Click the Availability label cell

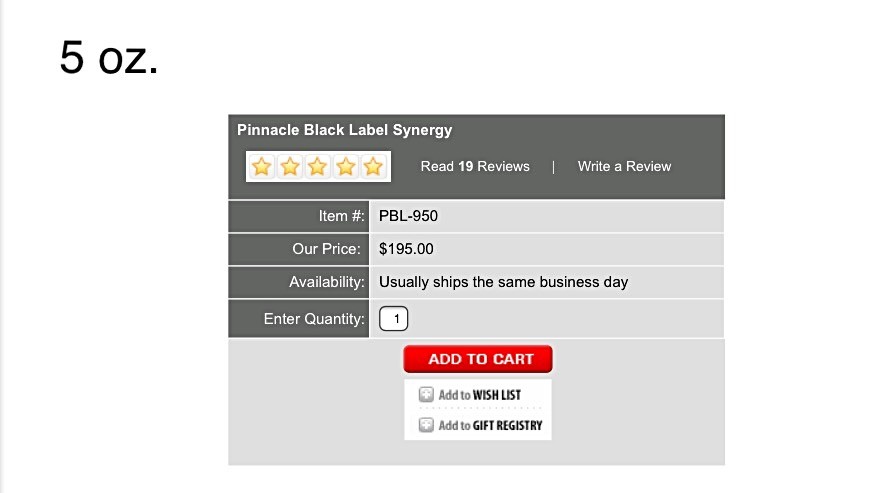(299, 282)
